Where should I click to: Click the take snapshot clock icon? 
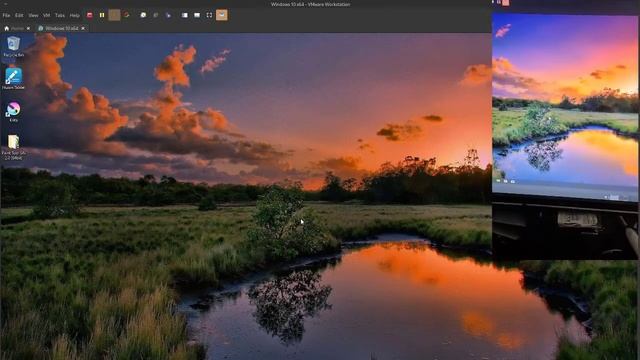143,15
